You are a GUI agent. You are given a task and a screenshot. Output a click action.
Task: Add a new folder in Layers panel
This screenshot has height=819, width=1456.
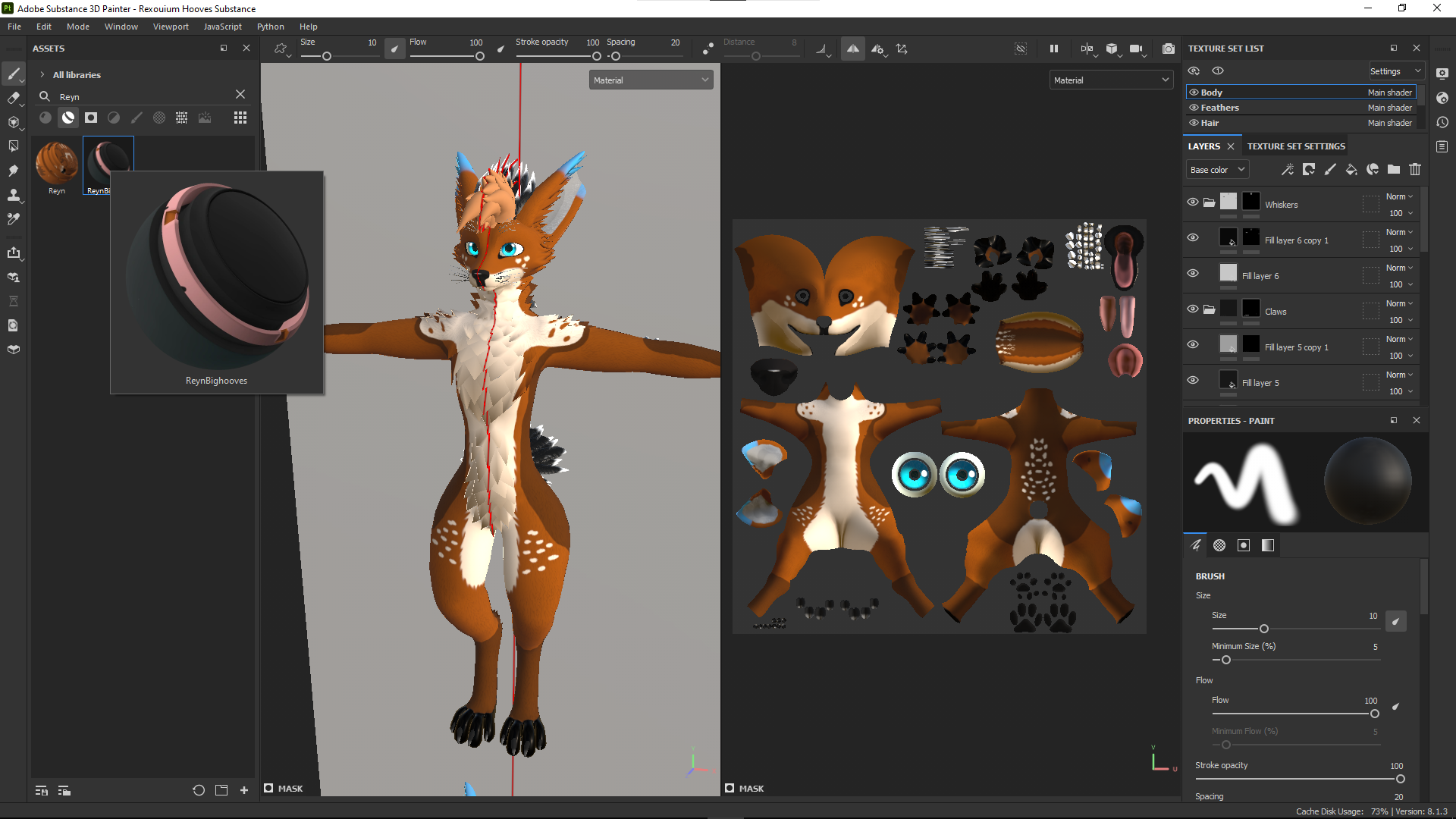click(x=1394, y=170)
